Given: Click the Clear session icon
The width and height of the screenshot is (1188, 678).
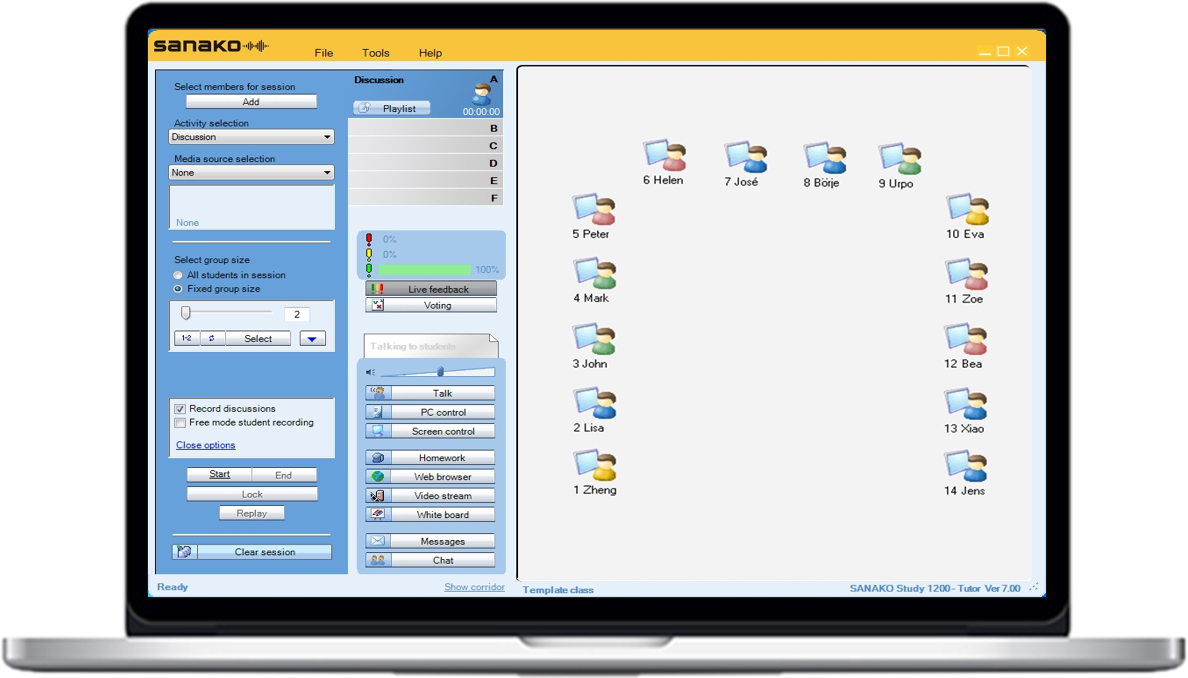Looking at the screenshot, I should click(x=184, y=552).
